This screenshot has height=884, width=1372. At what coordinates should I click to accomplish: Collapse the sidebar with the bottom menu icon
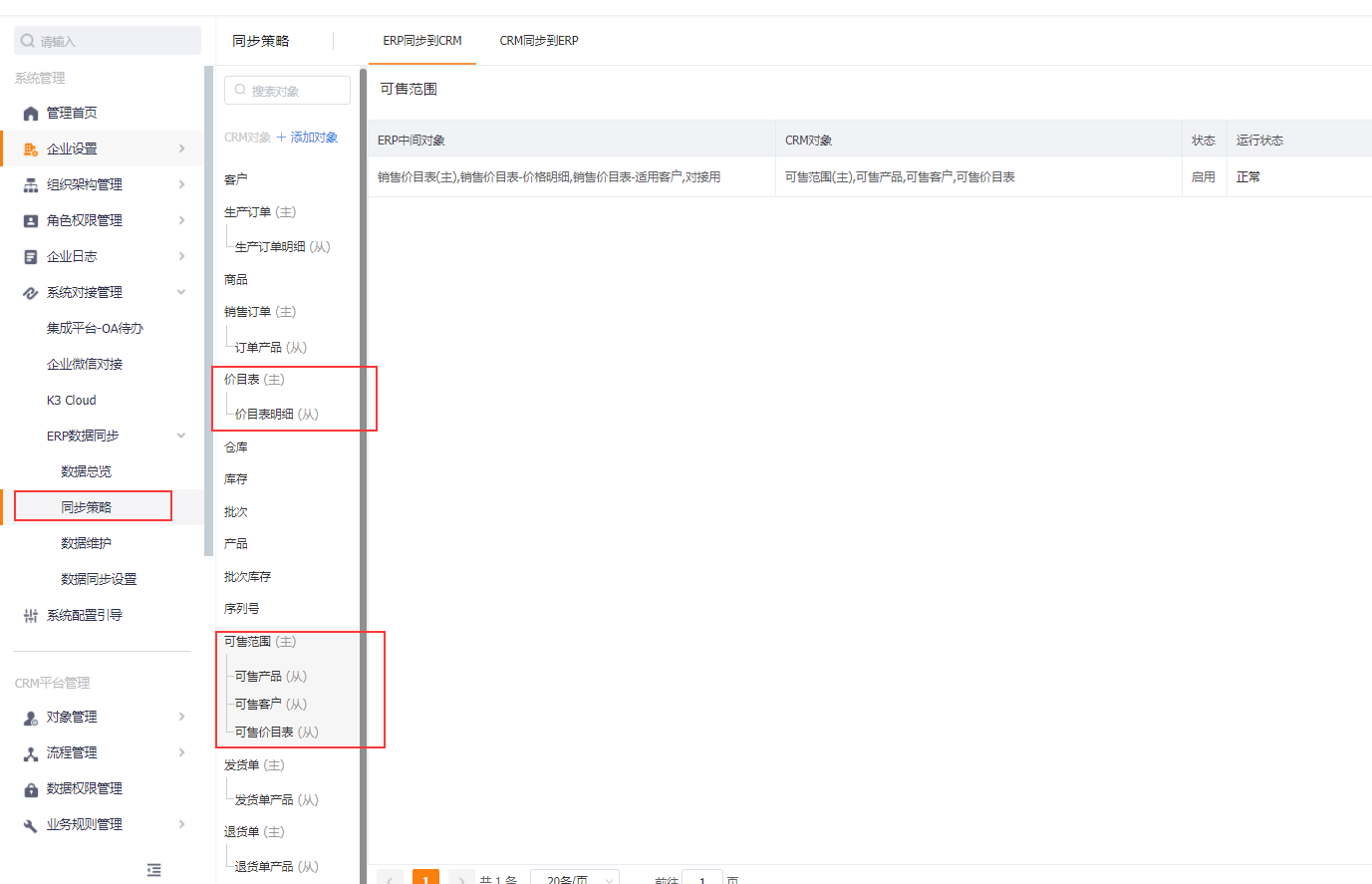153,870
